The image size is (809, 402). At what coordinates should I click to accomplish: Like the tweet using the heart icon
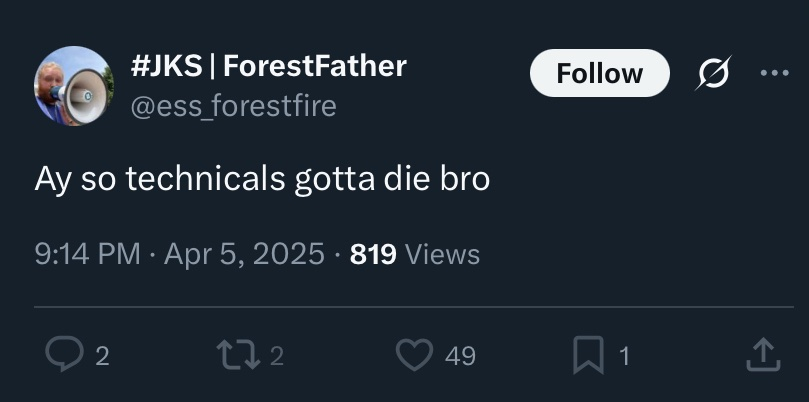tap(411, 354)
